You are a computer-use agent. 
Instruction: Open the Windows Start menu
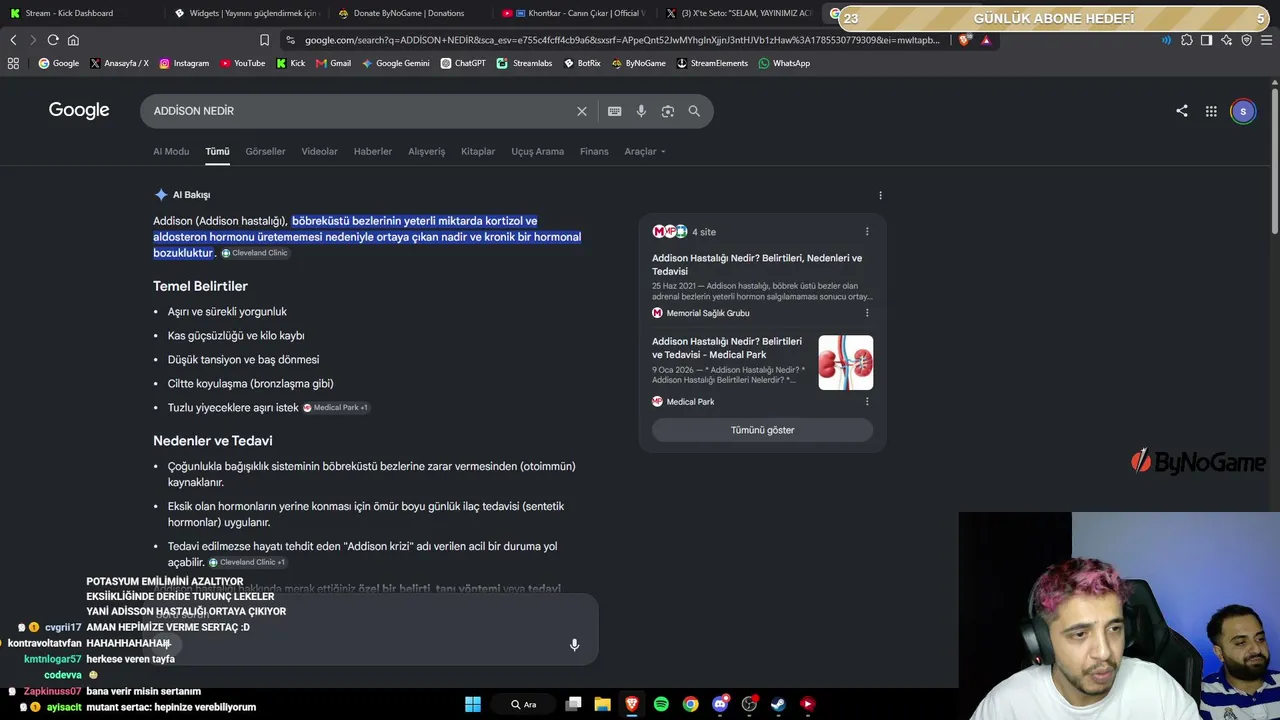473,704
